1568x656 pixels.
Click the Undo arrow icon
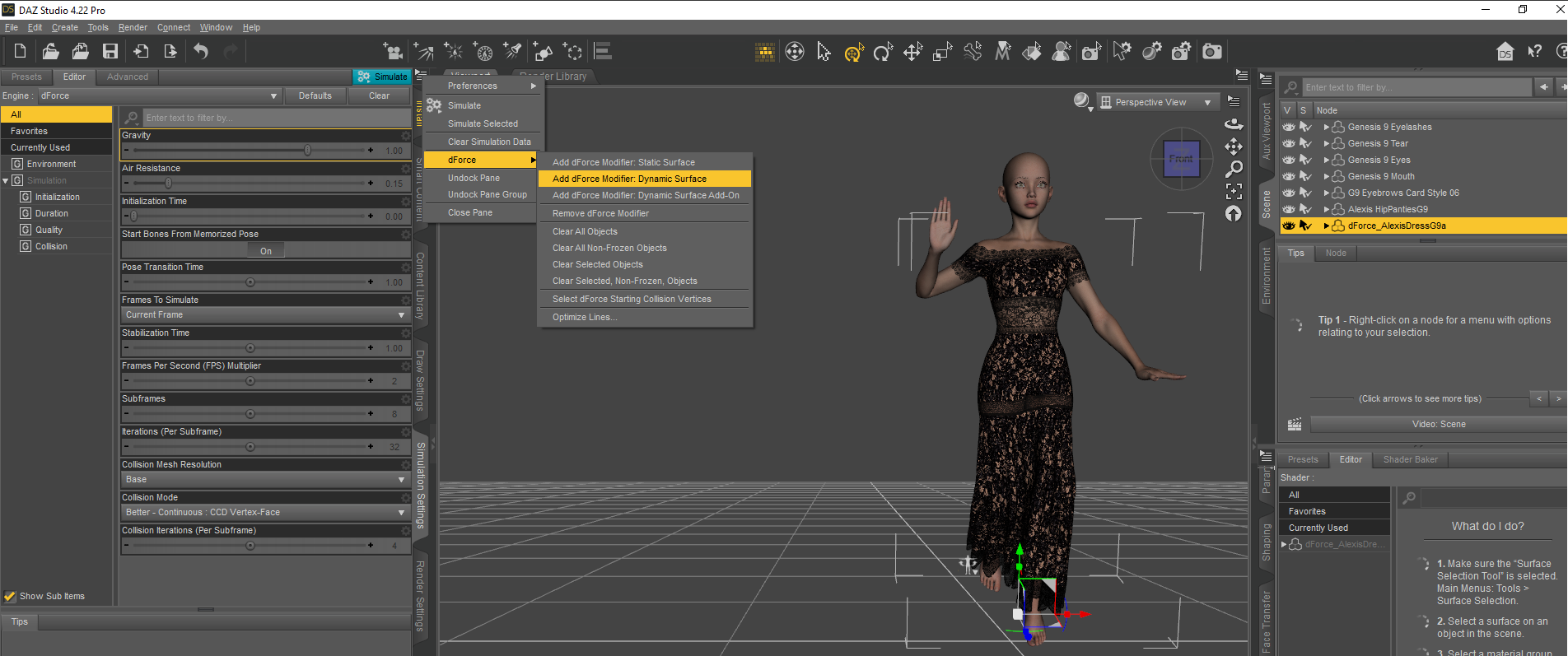[201, 51]
